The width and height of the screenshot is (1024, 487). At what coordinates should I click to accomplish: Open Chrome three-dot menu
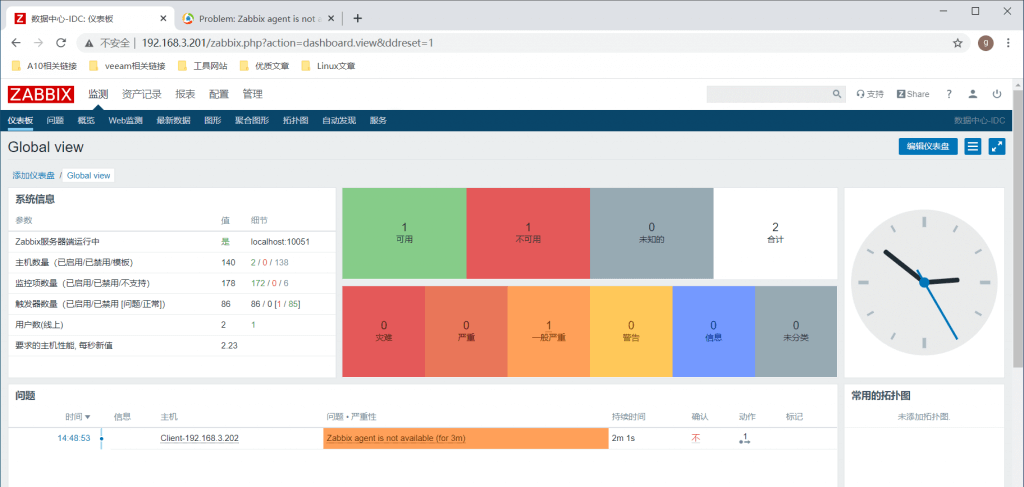tap(1010, 43)
